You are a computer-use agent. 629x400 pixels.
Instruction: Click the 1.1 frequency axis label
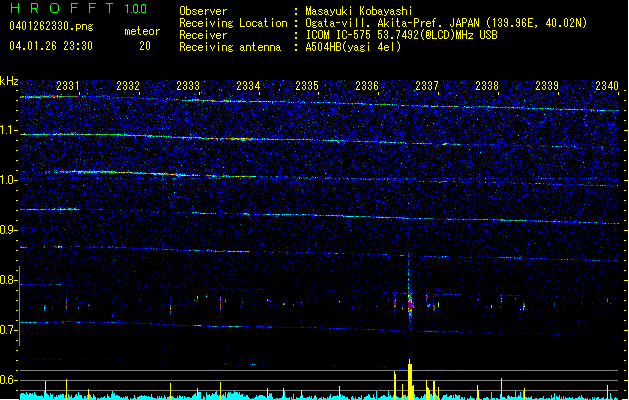pyautogui.click(x=8, y=130)
